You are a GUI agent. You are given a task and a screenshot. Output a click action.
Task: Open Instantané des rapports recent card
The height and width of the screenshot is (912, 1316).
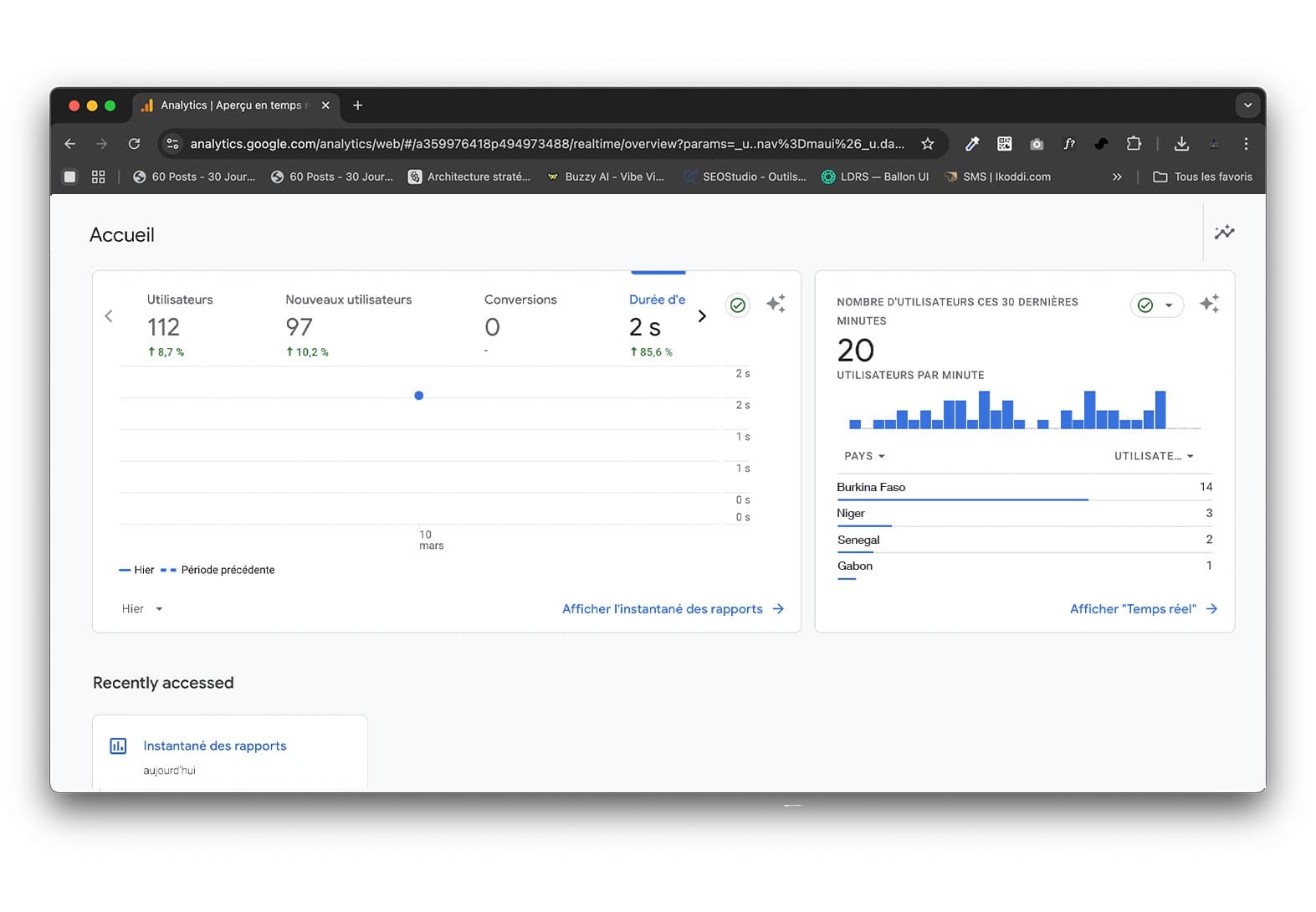230,753
